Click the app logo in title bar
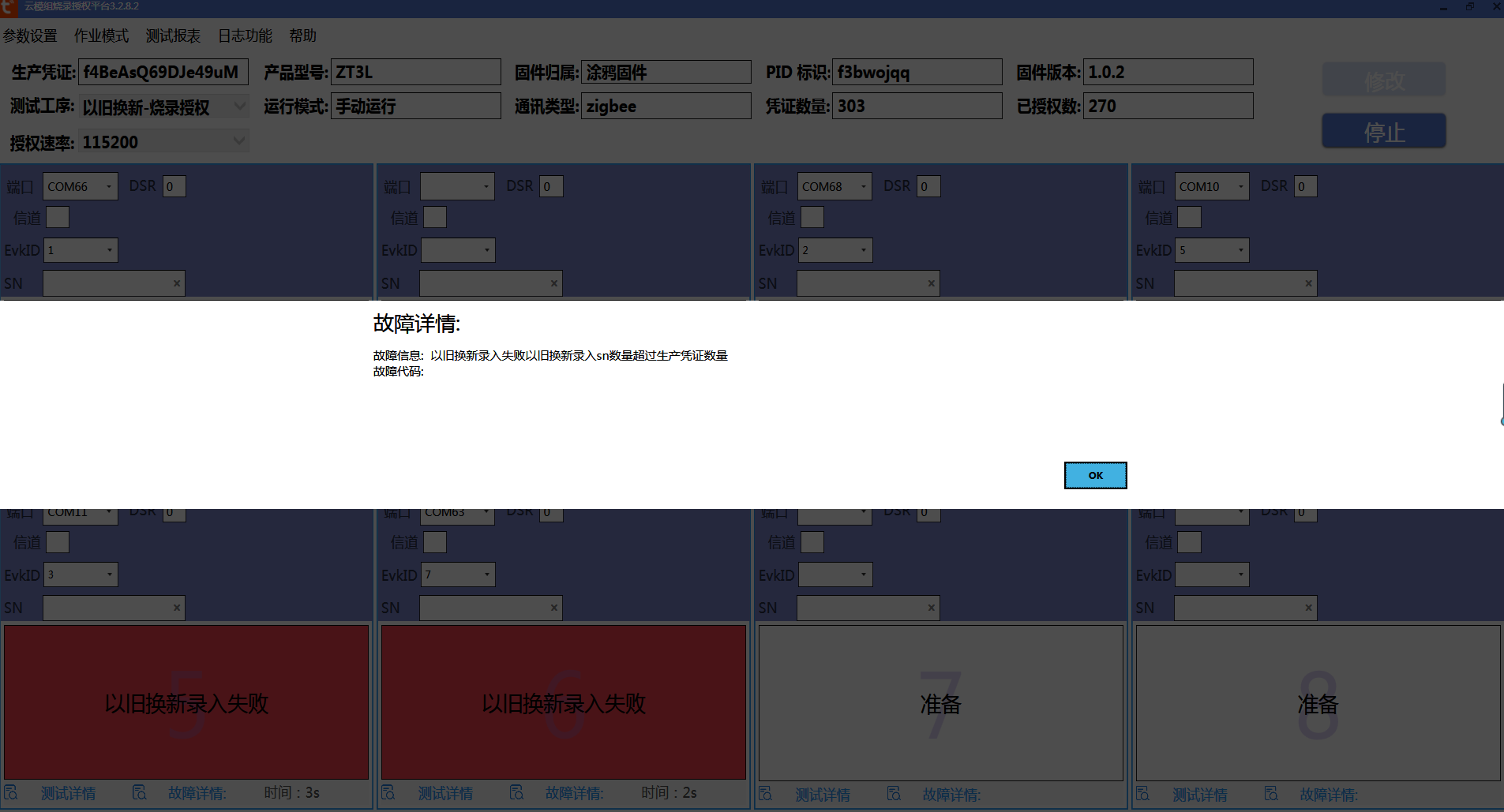 [9, 7]
